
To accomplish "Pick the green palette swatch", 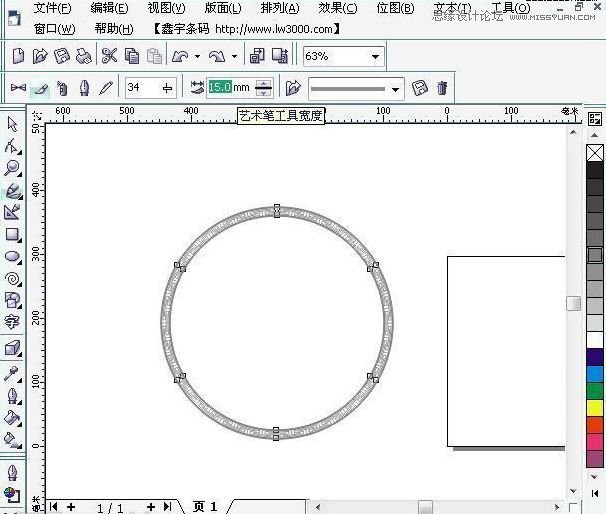I will [x=595, y=391].
